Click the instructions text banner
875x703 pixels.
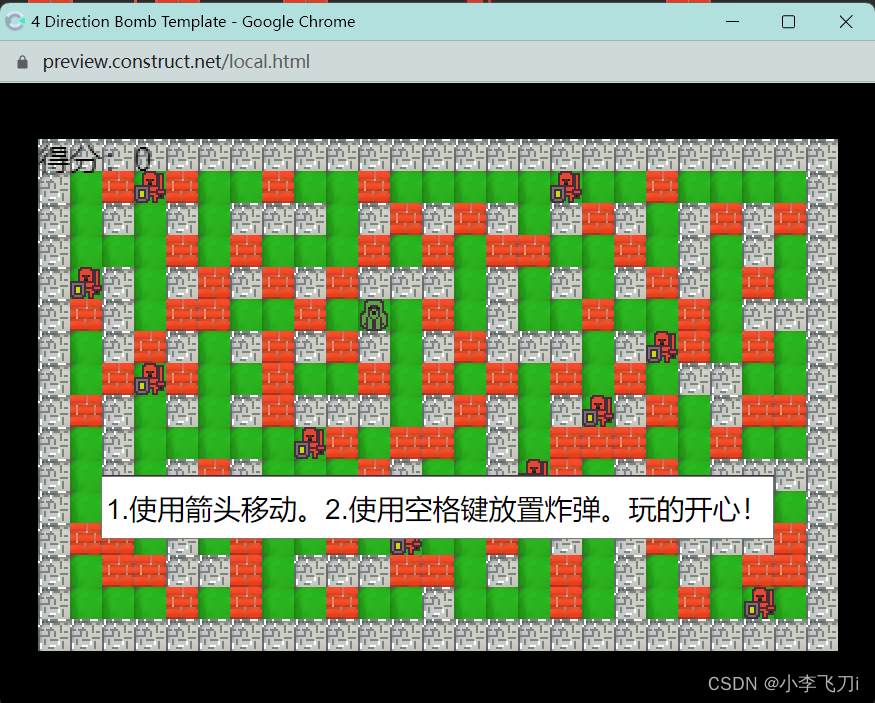coord(438,507)
